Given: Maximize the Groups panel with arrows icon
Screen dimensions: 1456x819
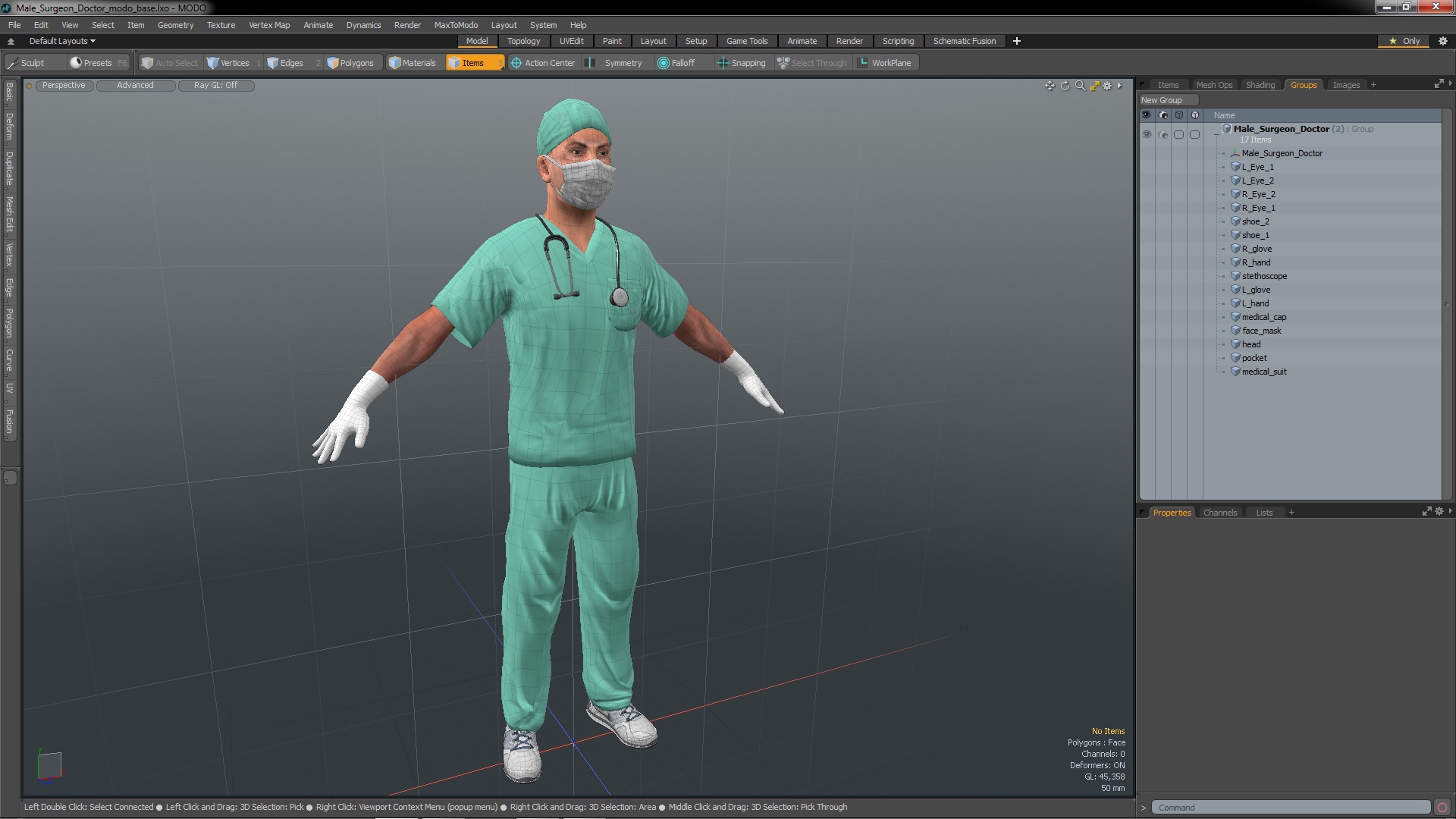Looking at the screenshot, I should point(1439,84).
